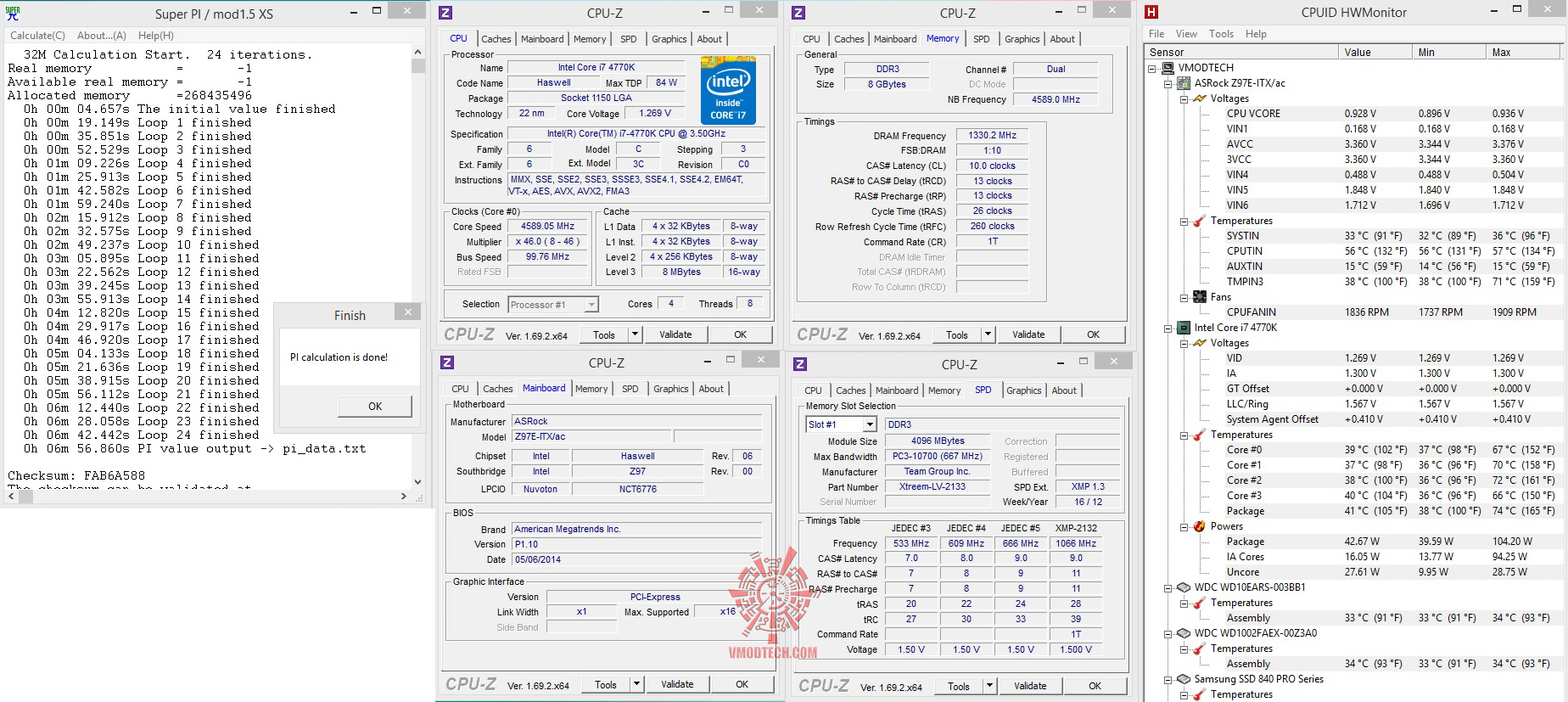Click the Max column header in HWMonitor
Screen dimensions: 1568x702
coord(1524,53)
